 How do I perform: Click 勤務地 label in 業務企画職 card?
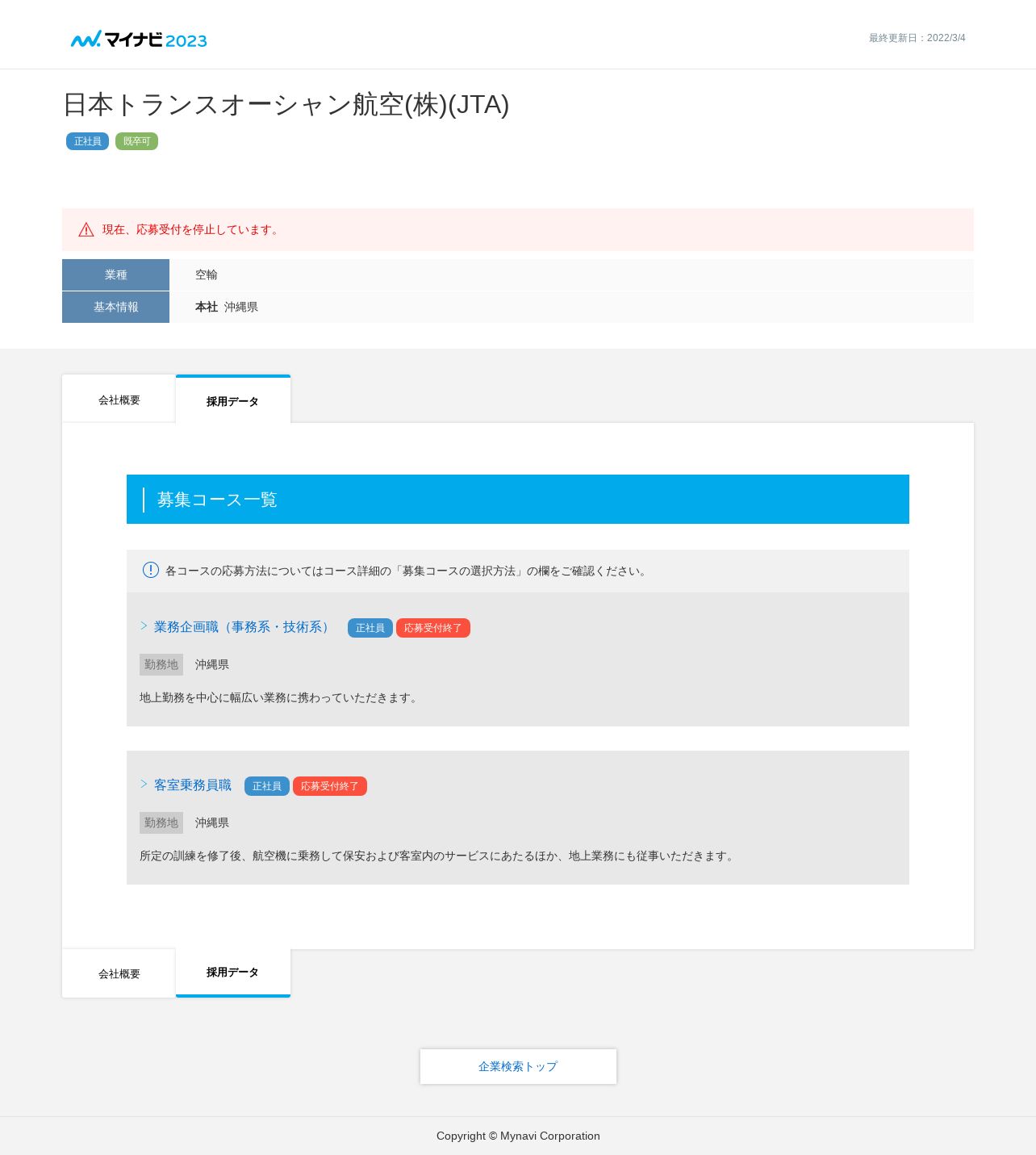pos(161,664)
